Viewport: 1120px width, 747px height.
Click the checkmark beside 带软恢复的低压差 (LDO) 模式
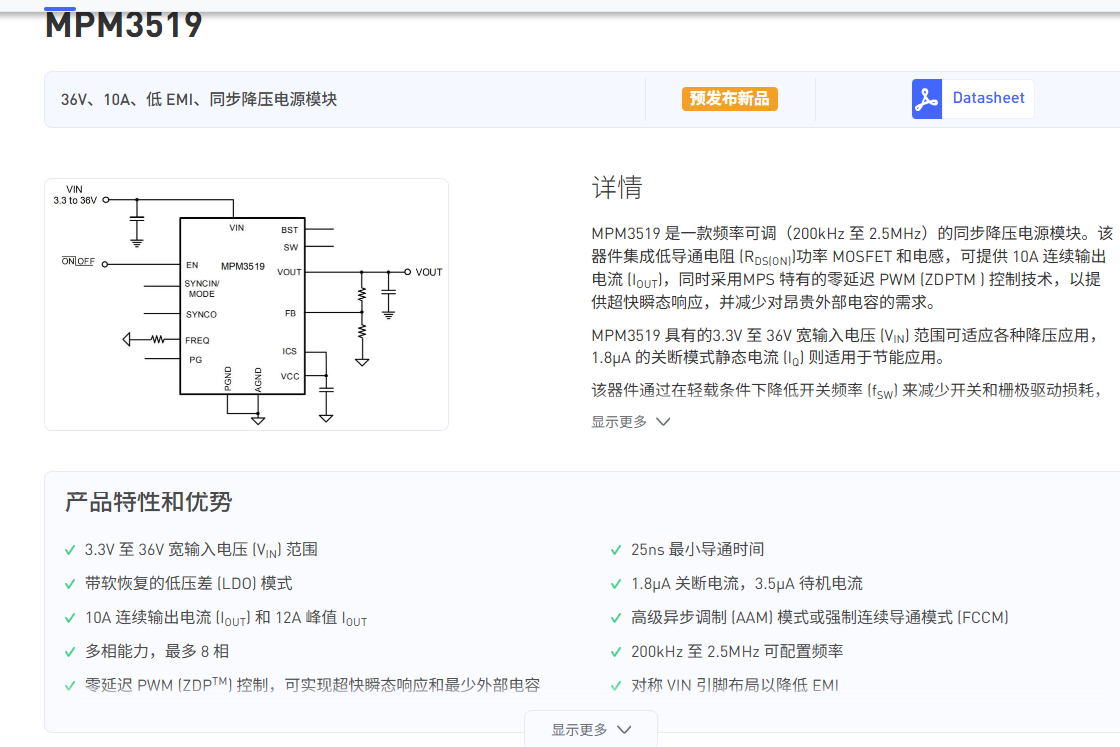(x=70, y=584)
